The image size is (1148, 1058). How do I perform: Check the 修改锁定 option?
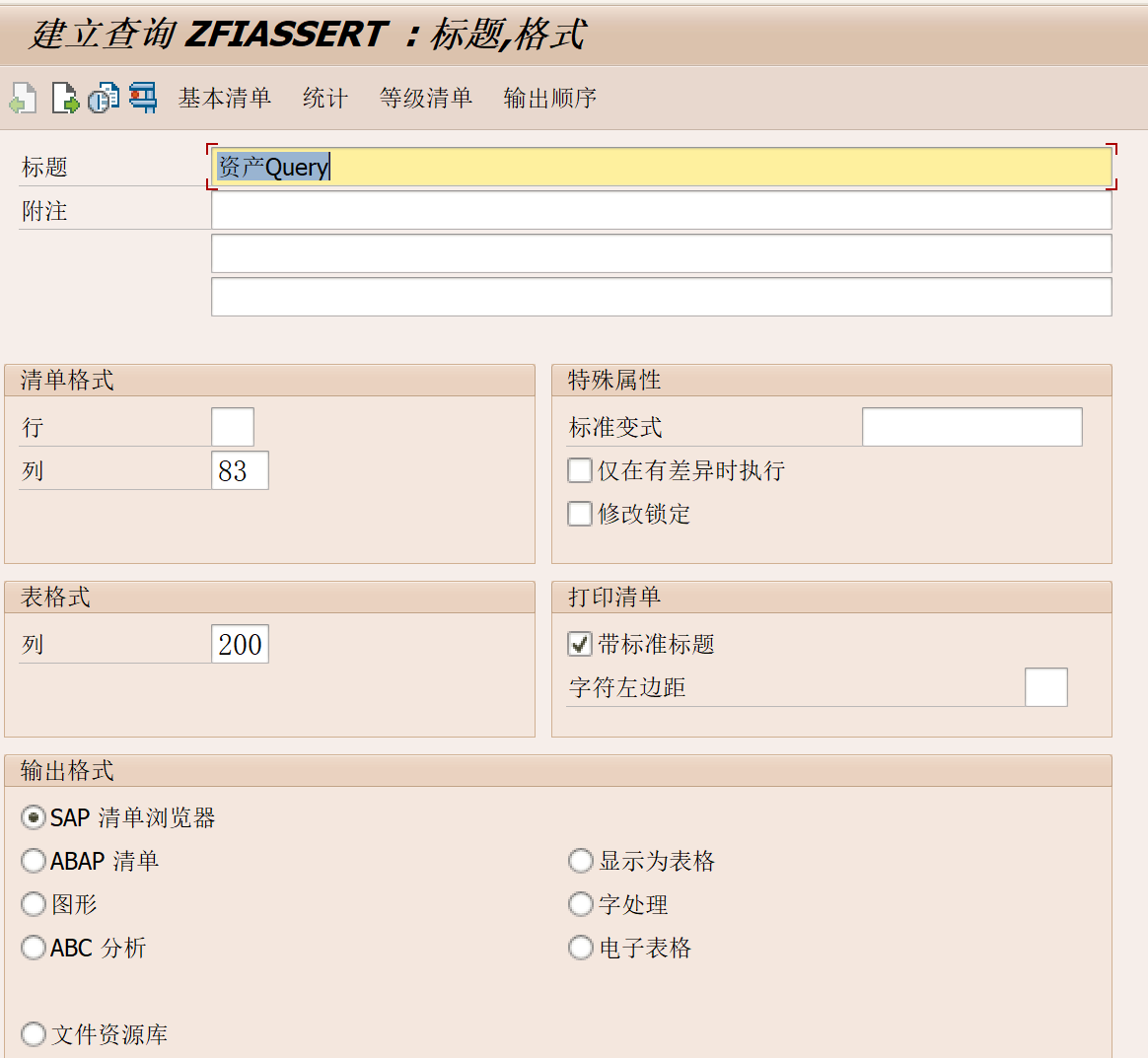579,514
